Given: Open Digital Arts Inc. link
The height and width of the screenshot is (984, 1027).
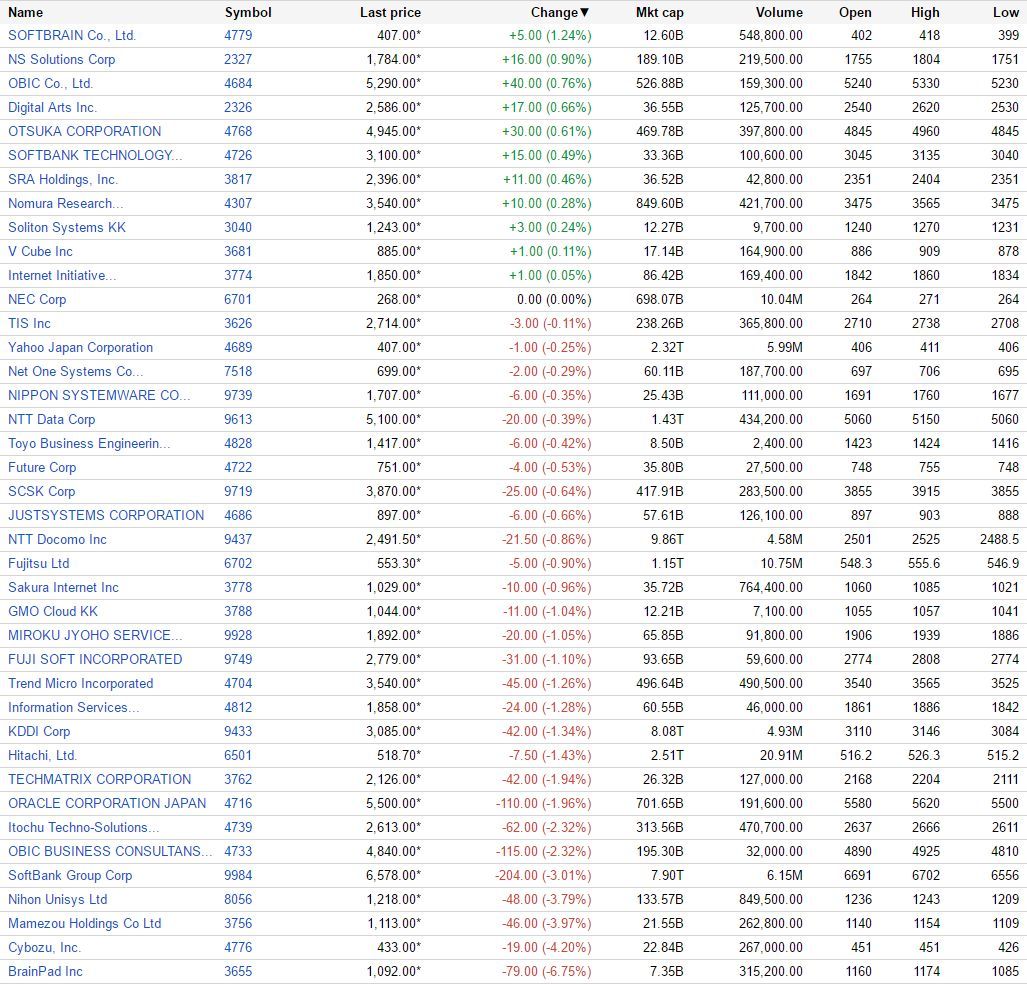Looking at the screenshot, I should (x=52, y=107).
